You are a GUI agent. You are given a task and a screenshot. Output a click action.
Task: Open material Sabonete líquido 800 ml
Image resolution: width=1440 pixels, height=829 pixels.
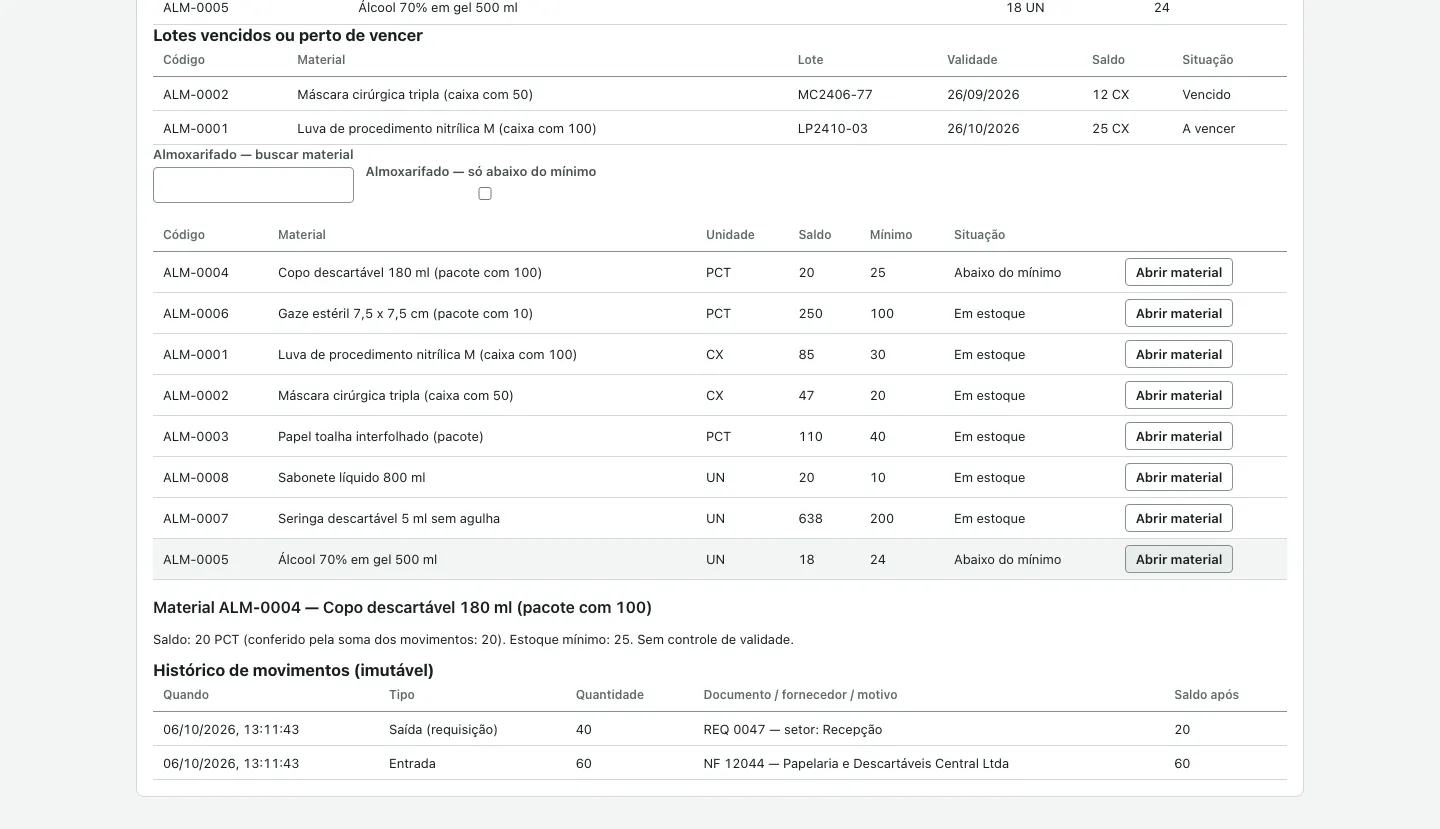[1179, 477]
